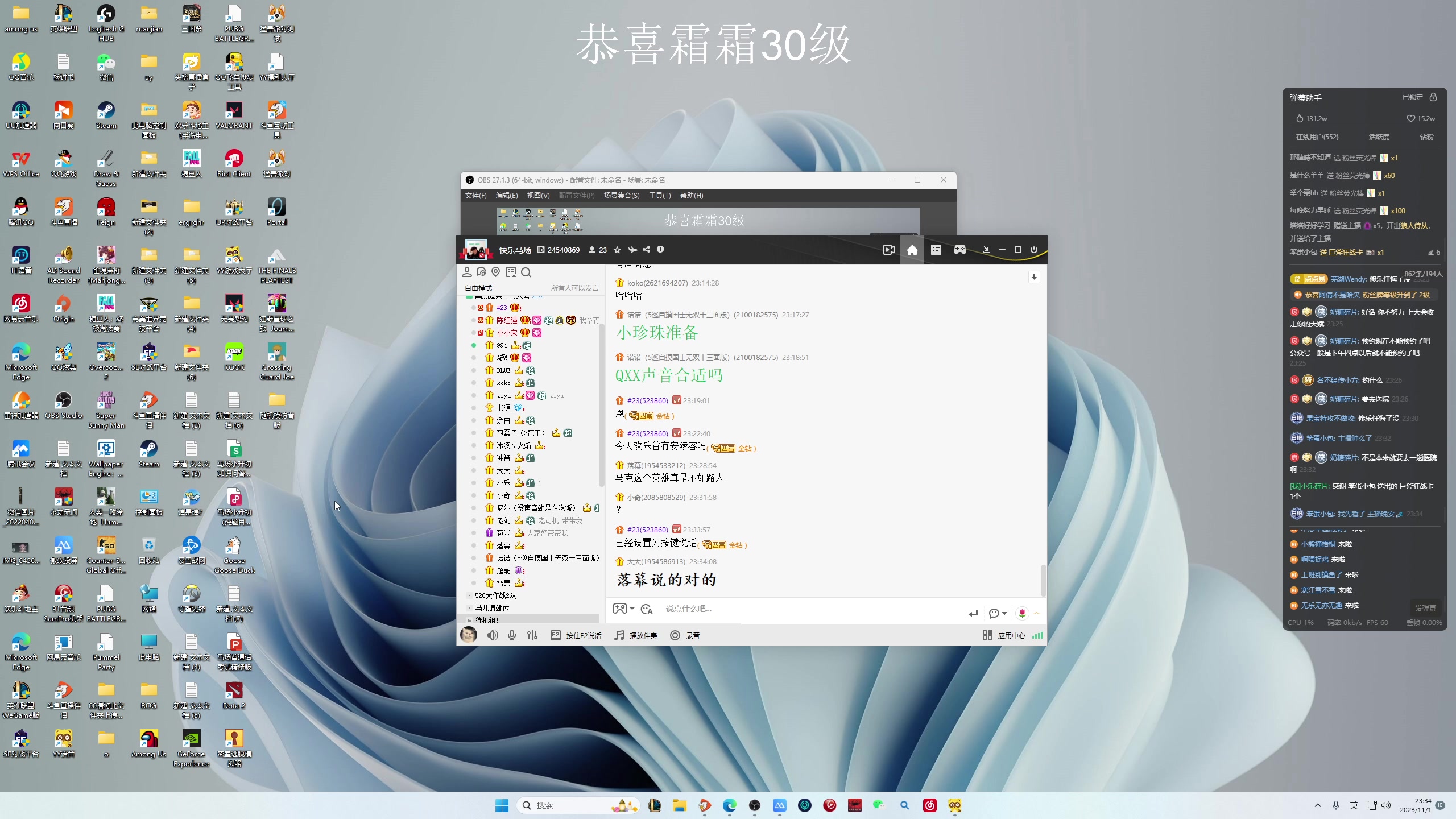This screenshot has width=1456, height=819.
Task: Click the chat scrollbar in YY window
Action: pos(1043,580)
